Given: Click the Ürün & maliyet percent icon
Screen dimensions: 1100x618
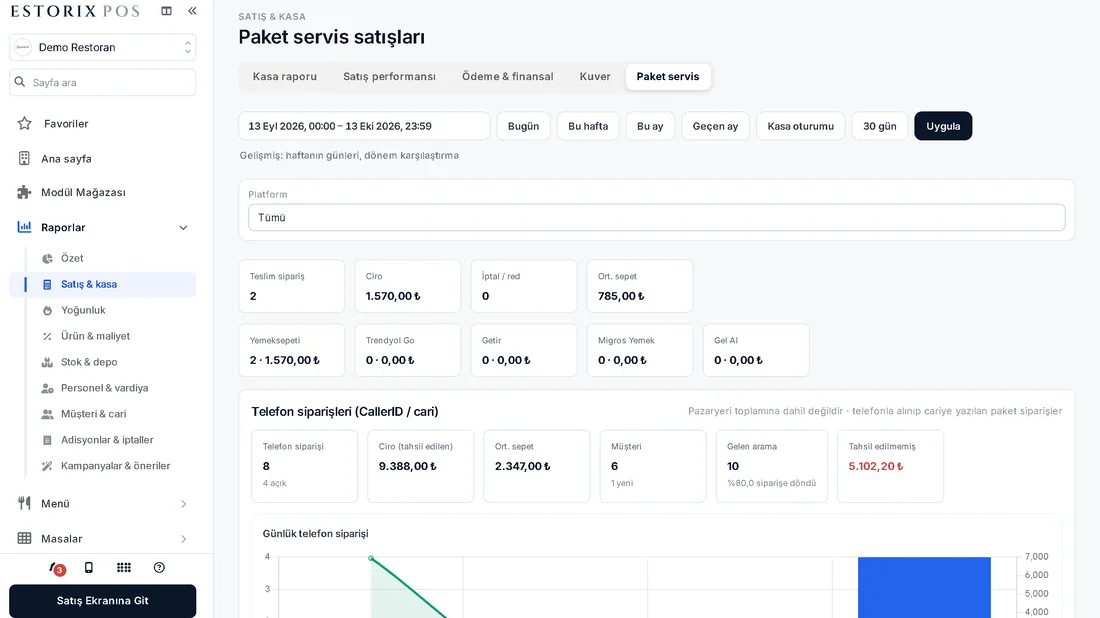Looking at the screenshot, I should (x=47, y=336).
